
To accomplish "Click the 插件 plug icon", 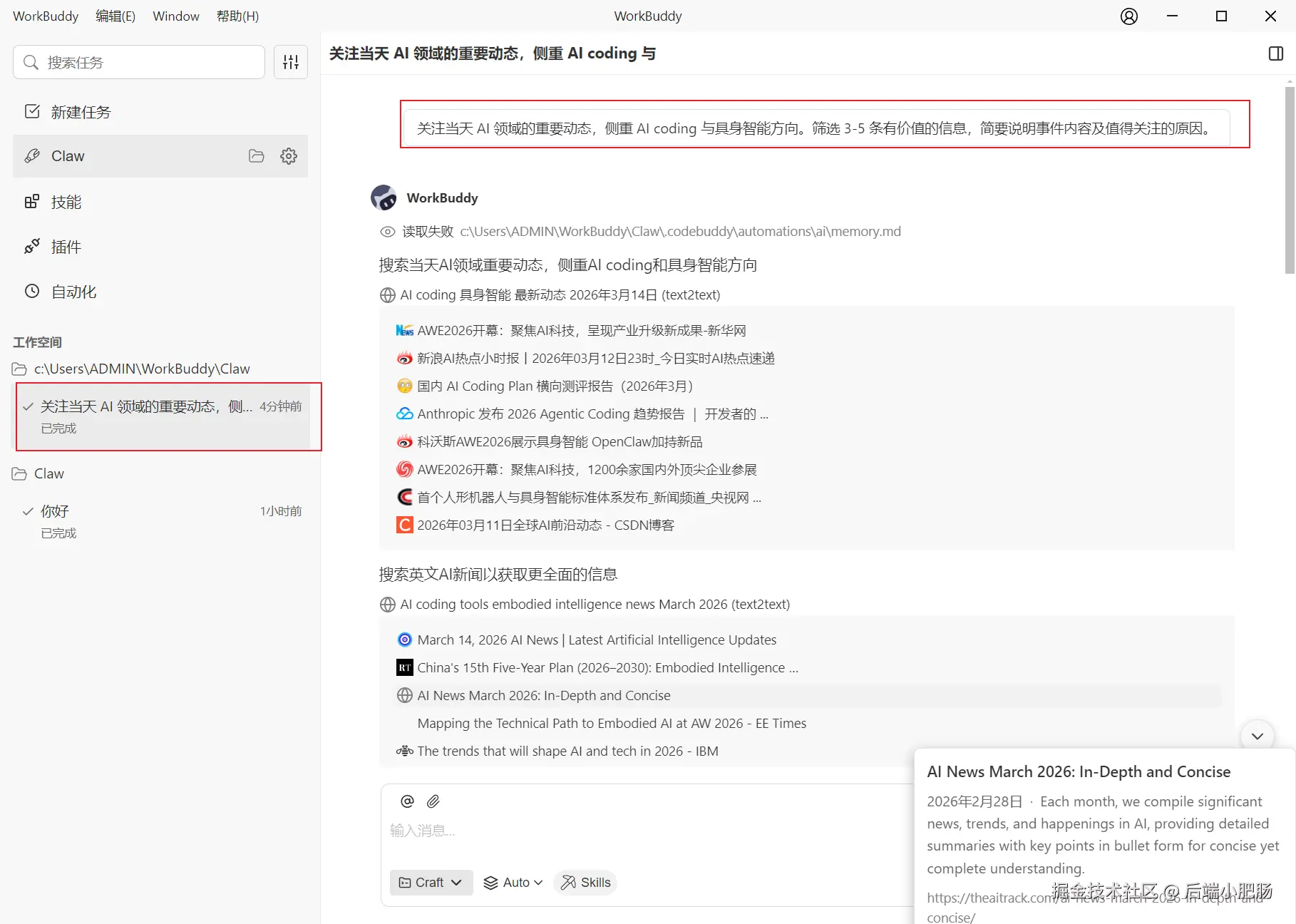I will pyautogui.click(x=32, y=247).
